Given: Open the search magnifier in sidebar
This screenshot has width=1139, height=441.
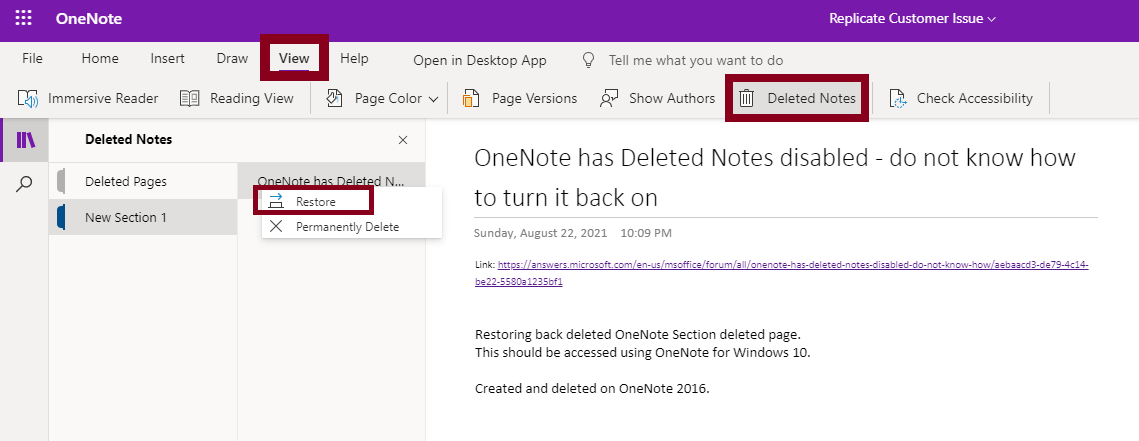Looking at the screenshot, I should tap(25, 184).
